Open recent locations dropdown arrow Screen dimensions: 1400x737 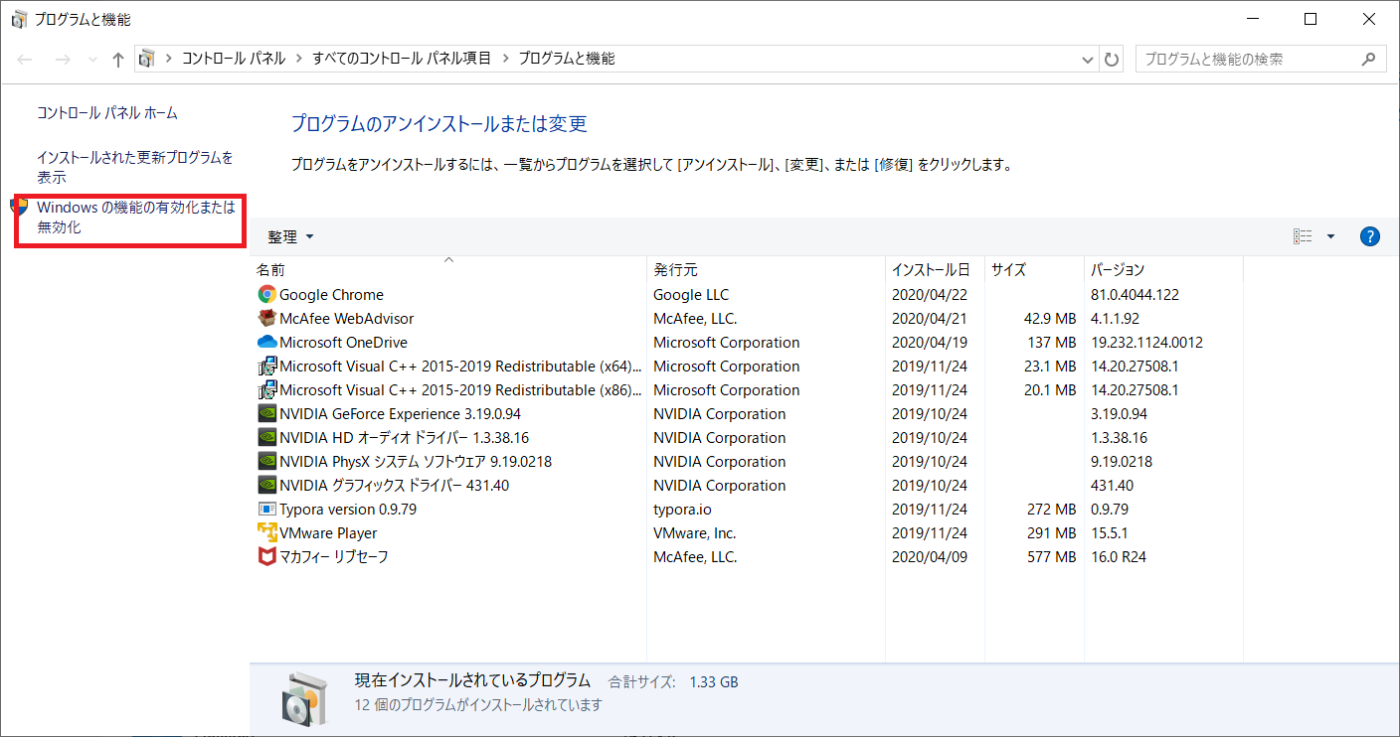pyautogui.click(x=93, y=59)
